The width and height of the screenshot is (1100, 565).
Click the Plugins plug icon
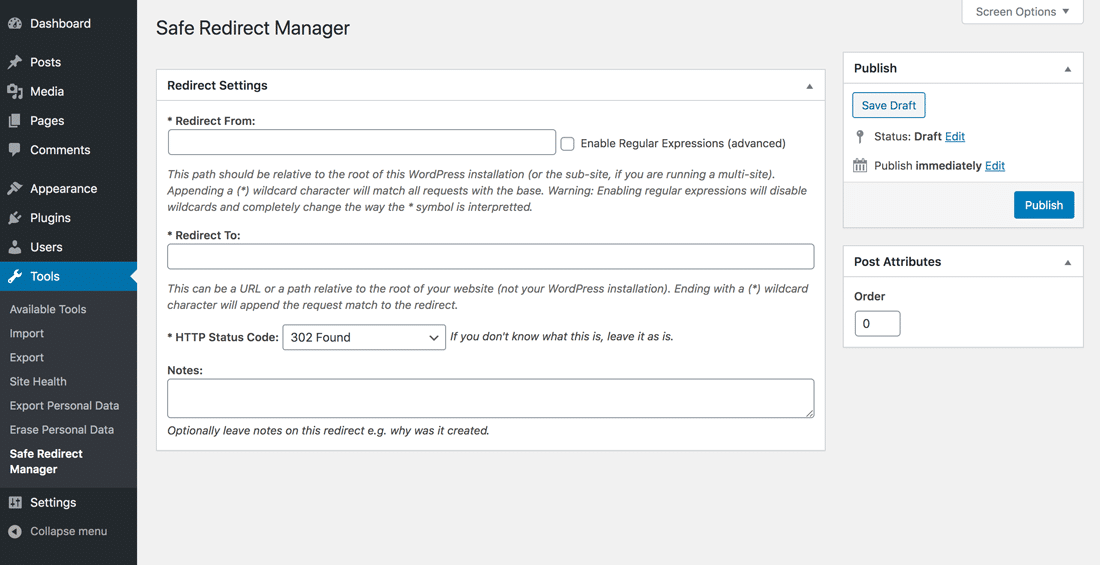click(15, 218)
